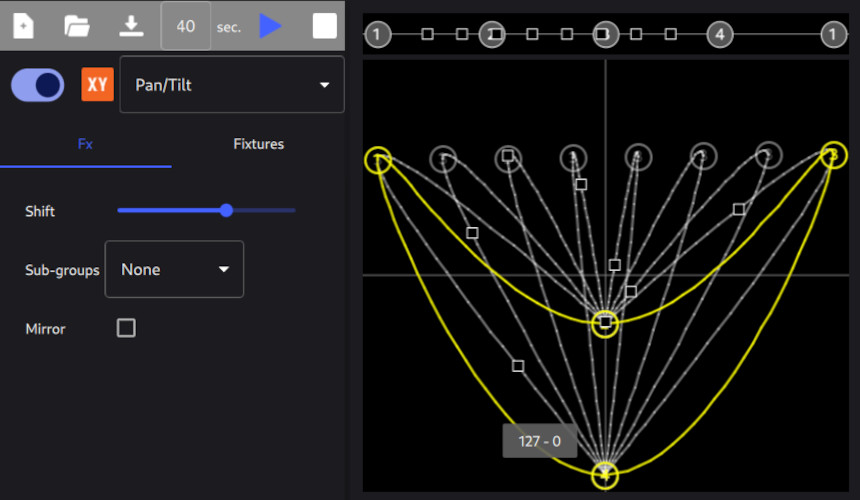Image resolution: width=860 pixels, height=500 pixels.
Task: Open the folder icon to load a file
Action: (77, 26)
